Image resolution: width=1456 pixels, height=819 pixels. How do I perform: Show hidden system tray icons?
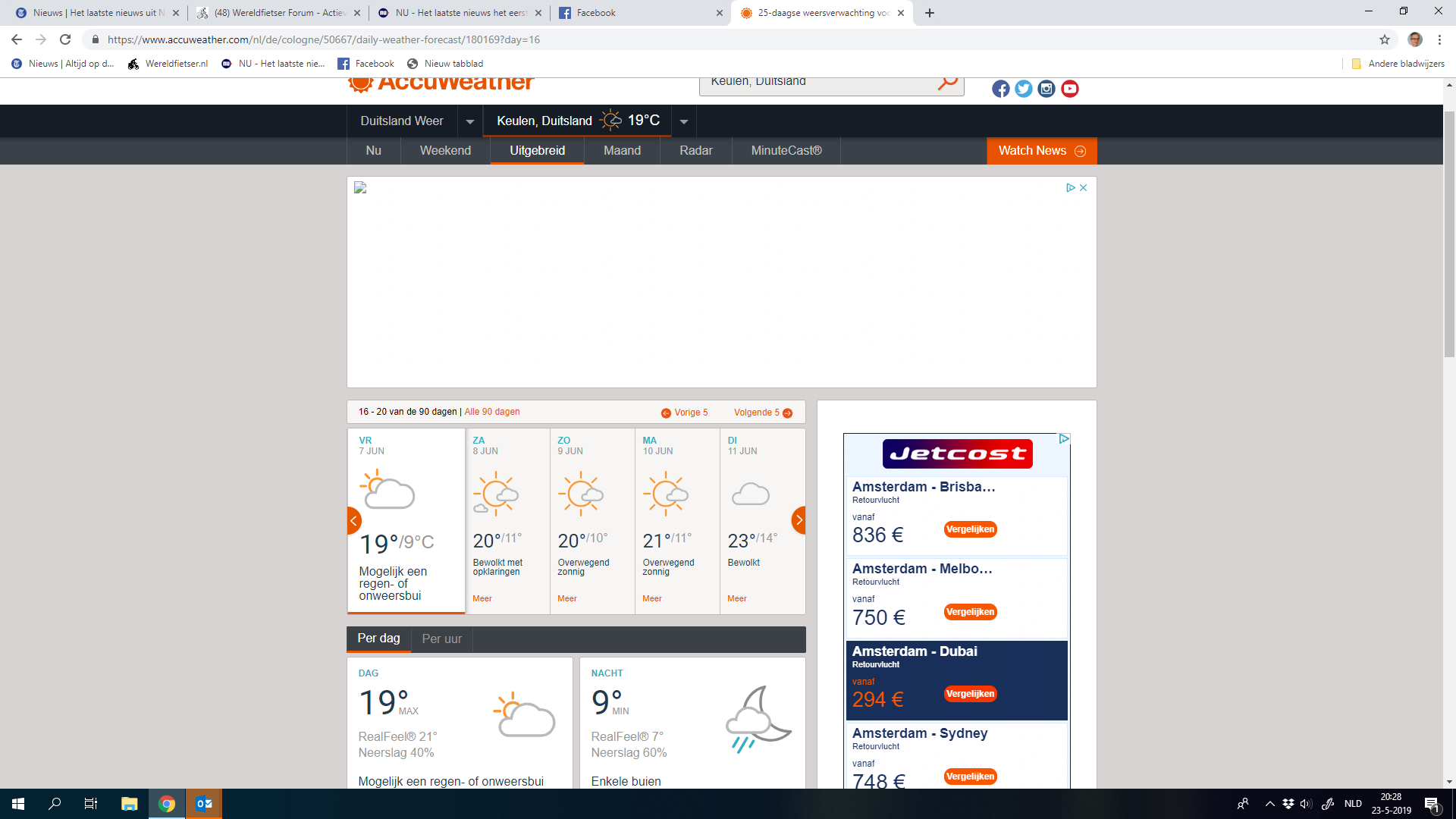tap(1269, 804)
